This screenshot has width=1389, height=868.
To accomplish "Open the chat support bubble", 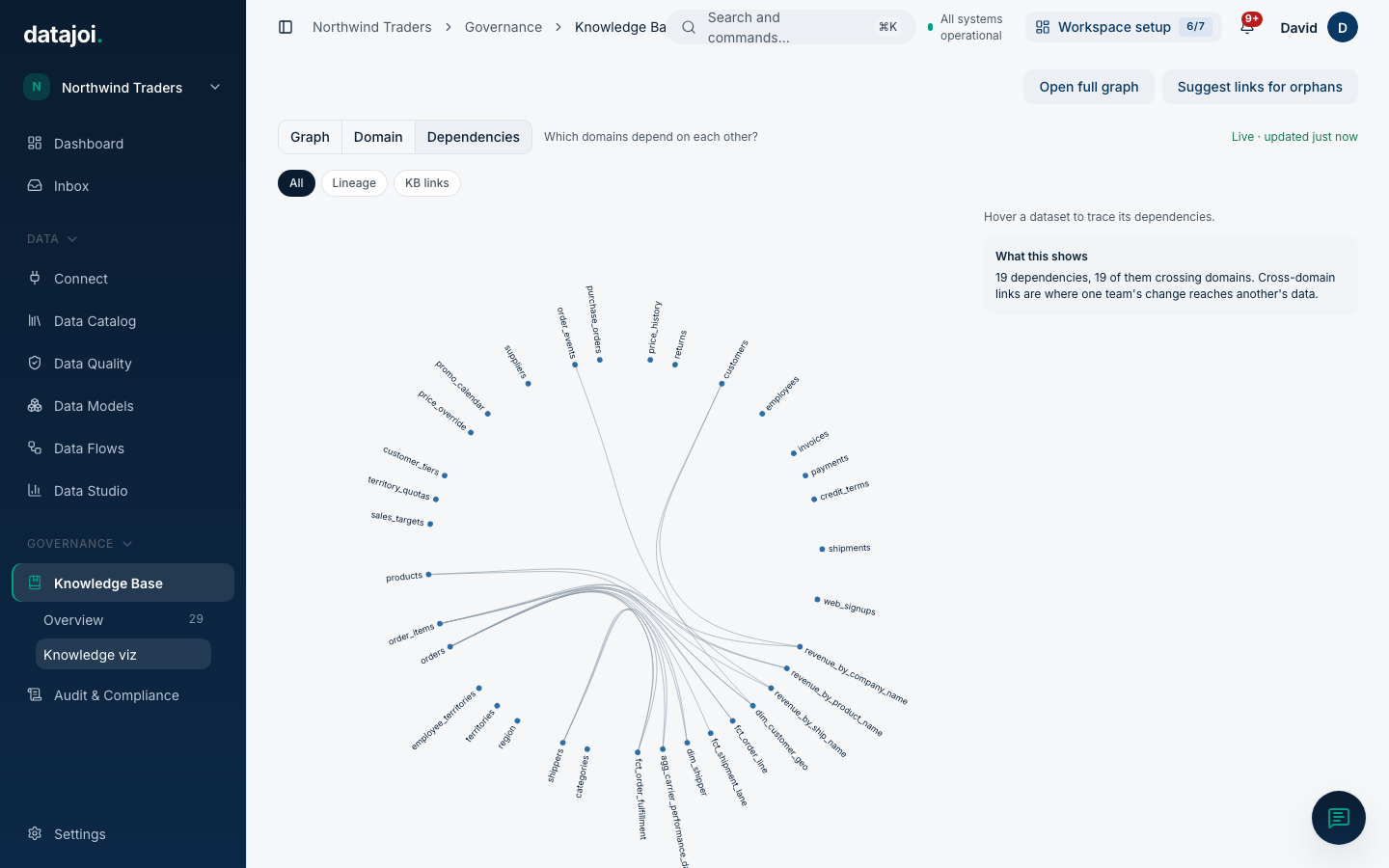I will click(1339, 818).
